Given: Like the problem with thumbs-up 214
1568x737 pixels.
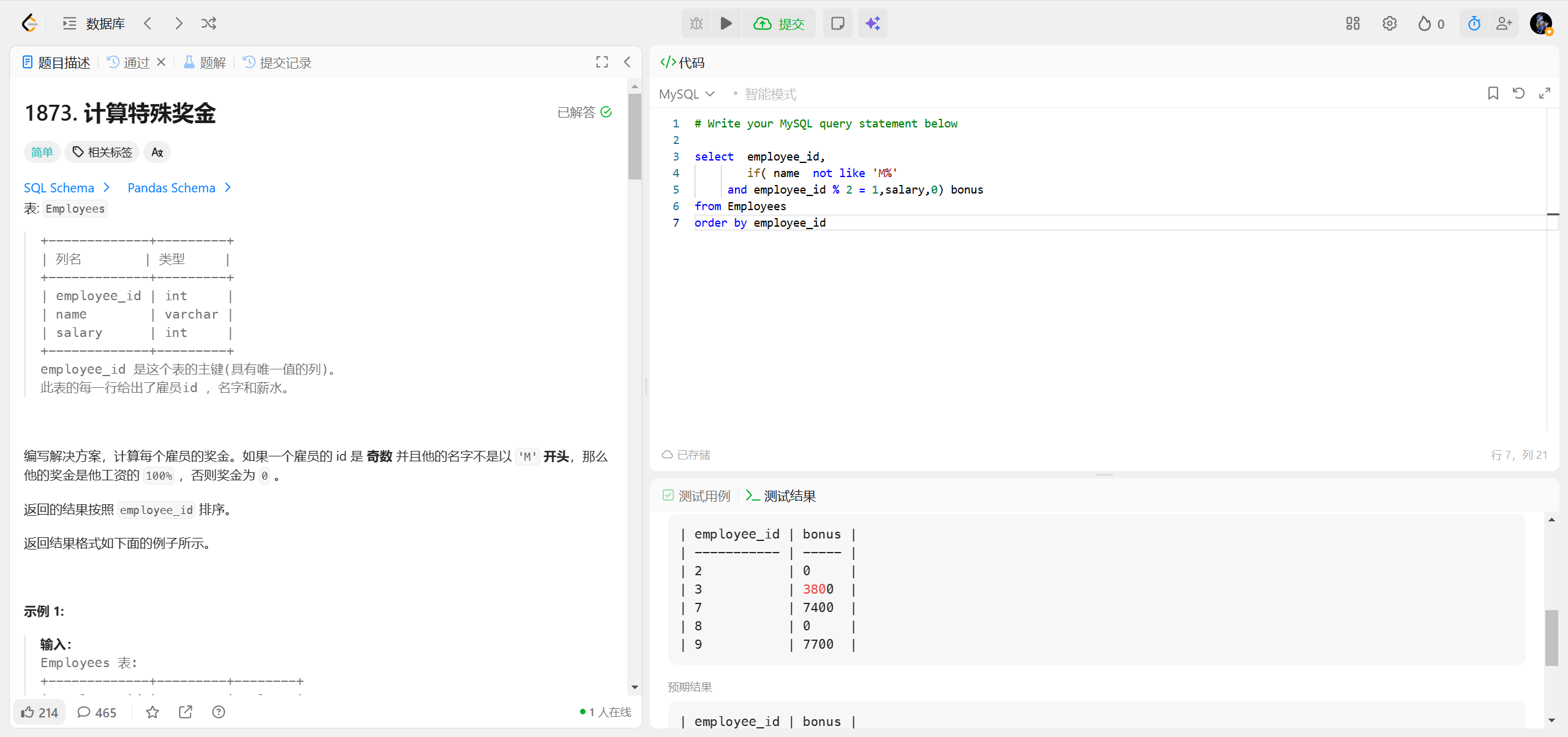Looking at the screenshot, I should 39,712.
